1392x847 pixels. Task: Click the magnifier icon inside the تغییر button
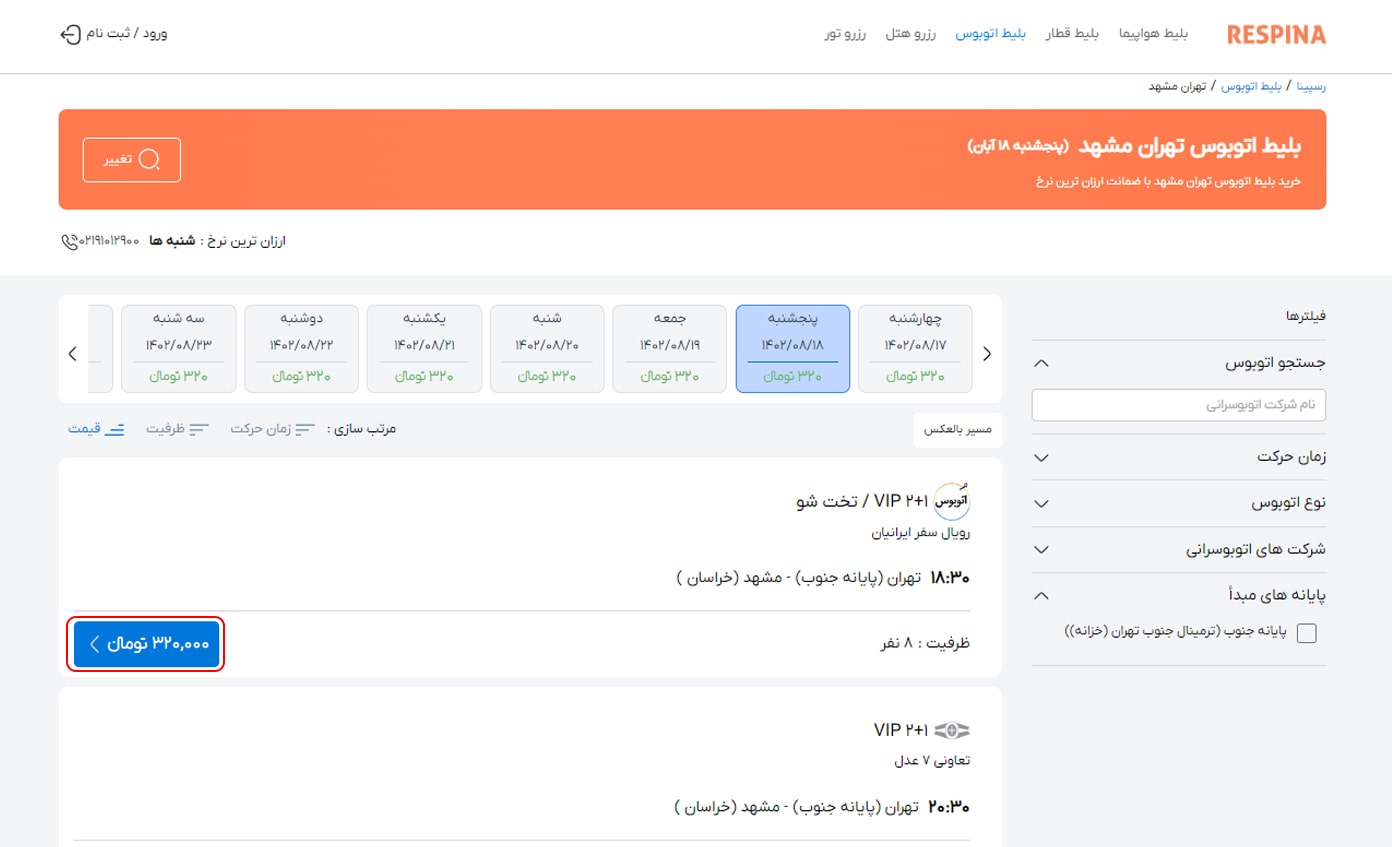pos(150,159)
